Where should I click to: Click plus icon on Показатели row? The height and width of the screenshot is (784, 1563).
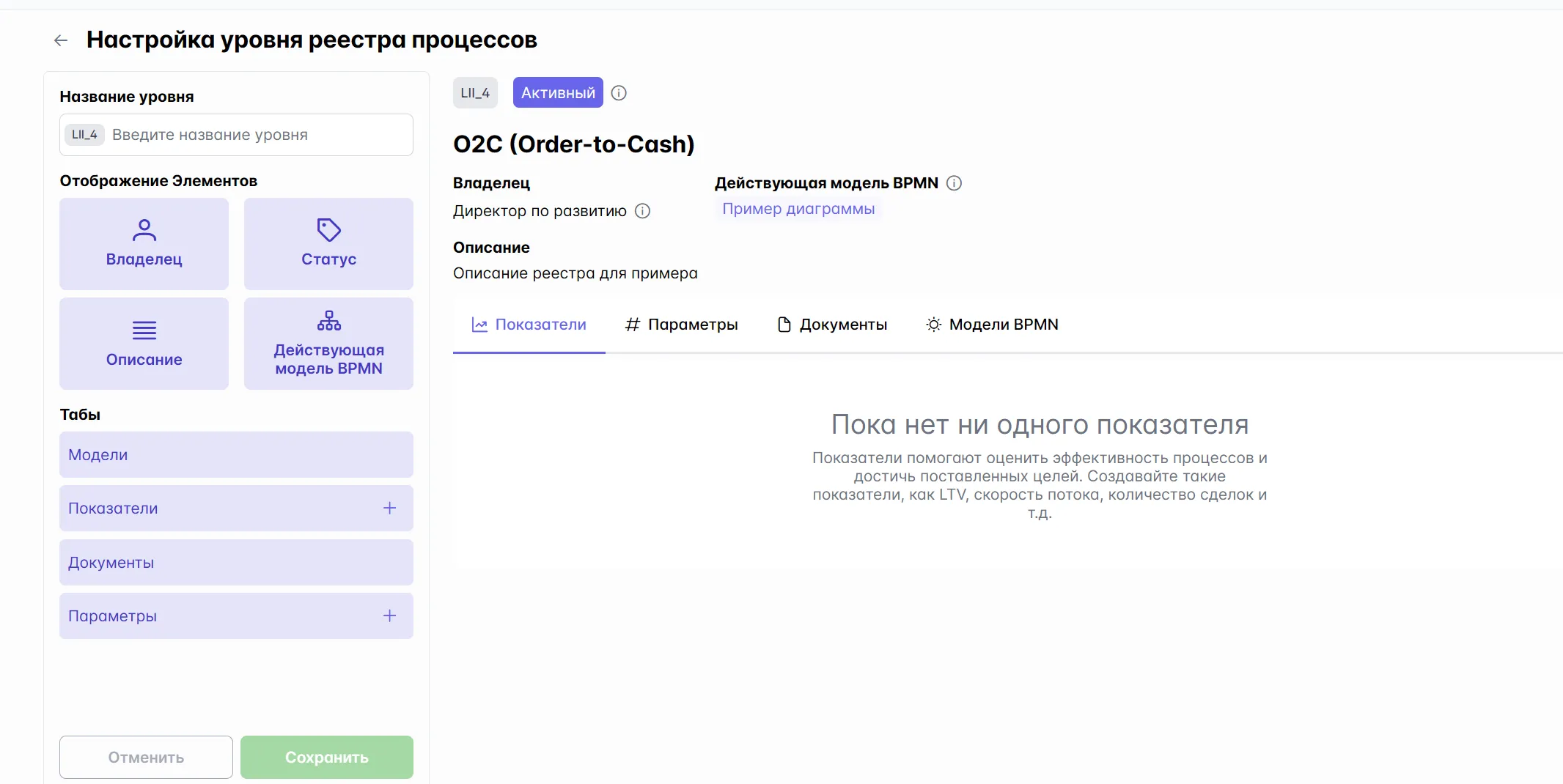coord(389,508)
